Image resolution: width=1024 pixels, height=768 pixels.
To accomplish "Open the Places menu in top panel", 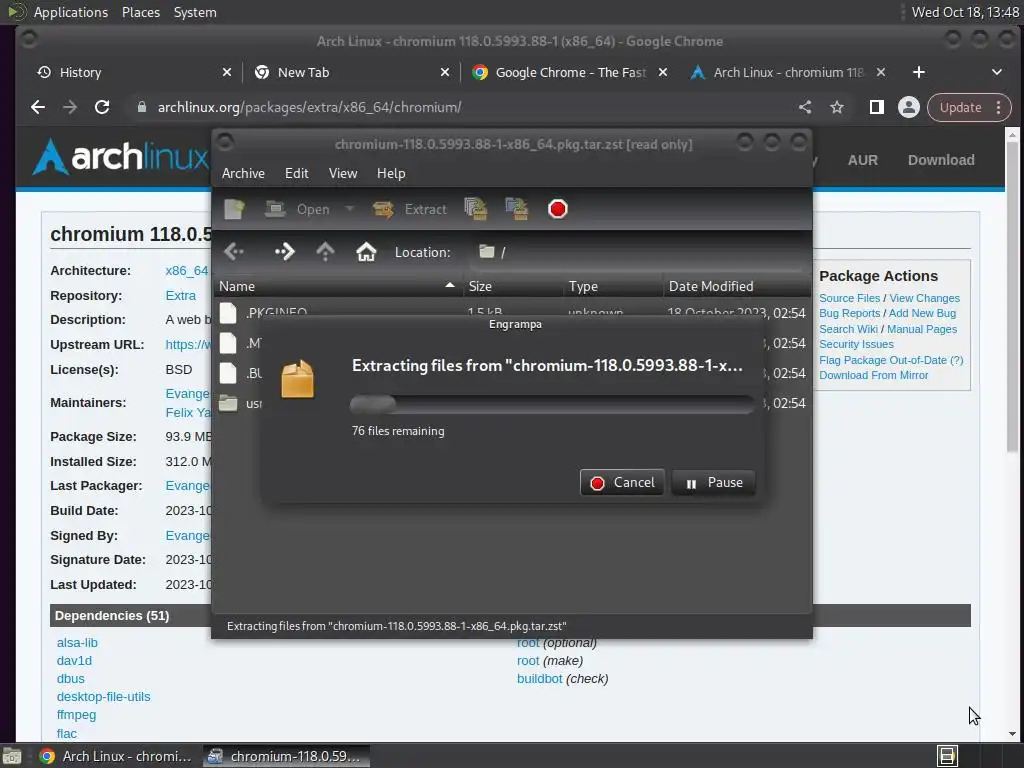I will click(x=141, y=12).
